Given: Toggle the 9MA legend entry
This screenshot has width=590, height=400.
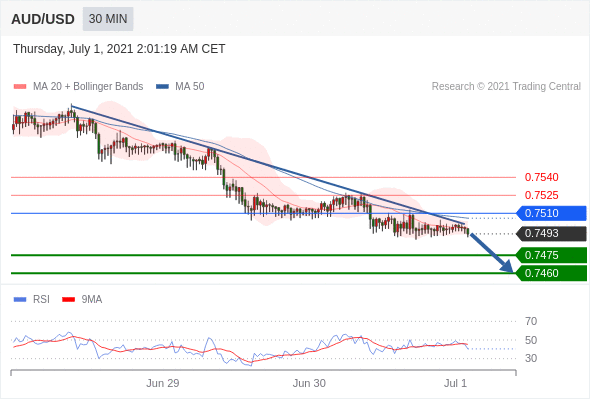Looking at the screenshot, I should 82,300.
